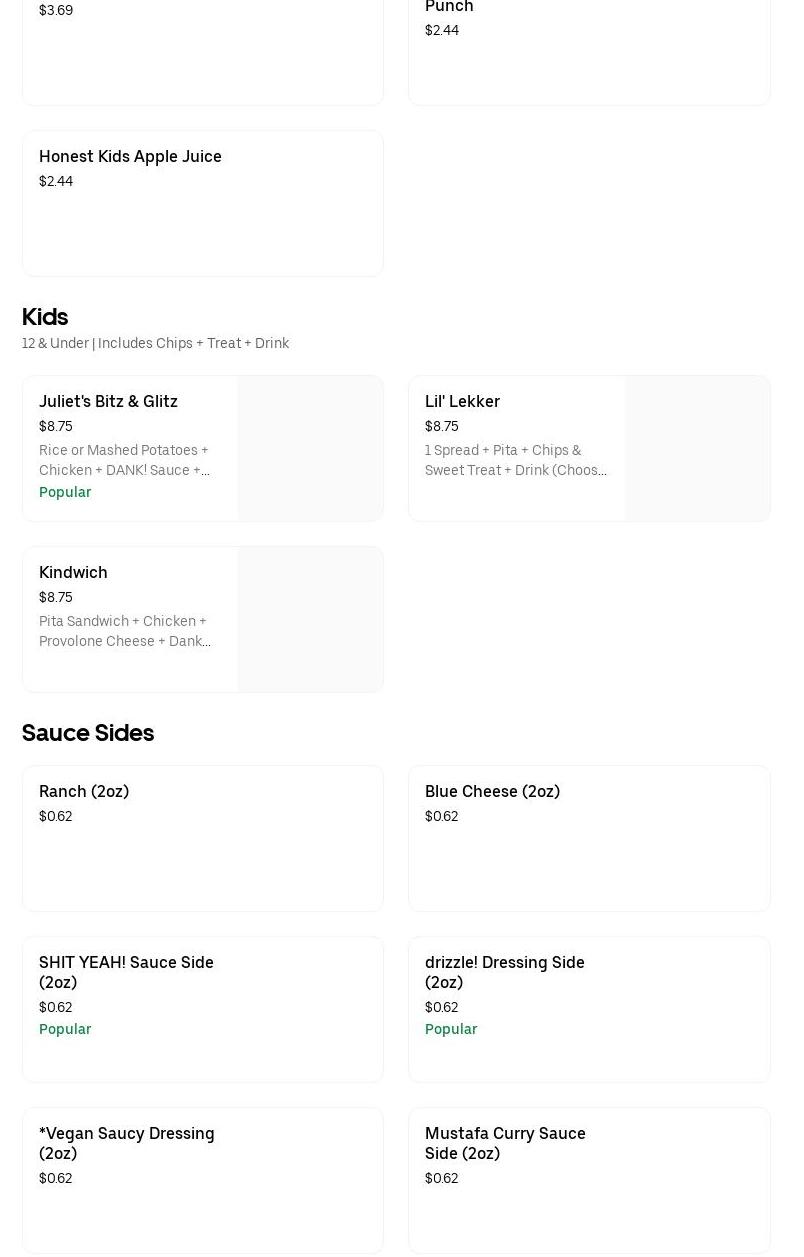Click Popular label under Juliet's Bitz & Glitz
This screenshot has width=804, height=1257.
pos(65,493)
